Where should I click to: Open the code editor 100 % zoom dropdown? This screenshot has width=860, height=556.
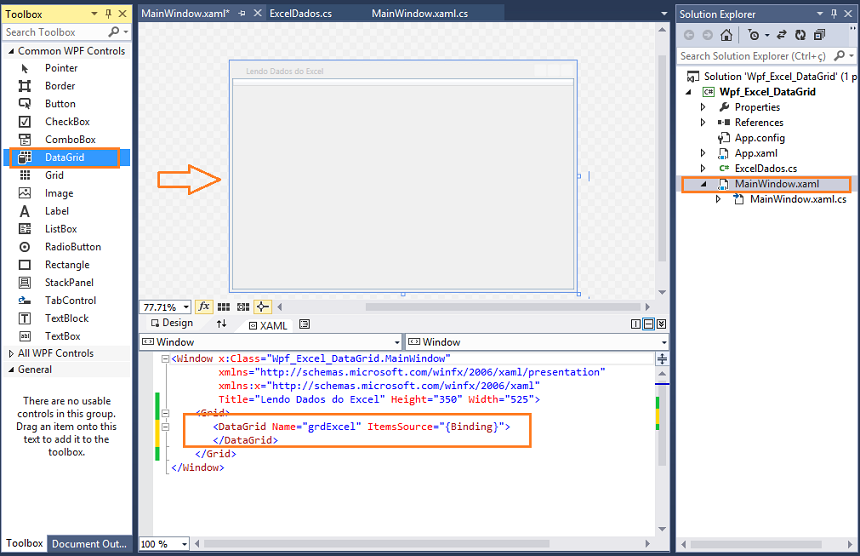[x=184, y=544]
